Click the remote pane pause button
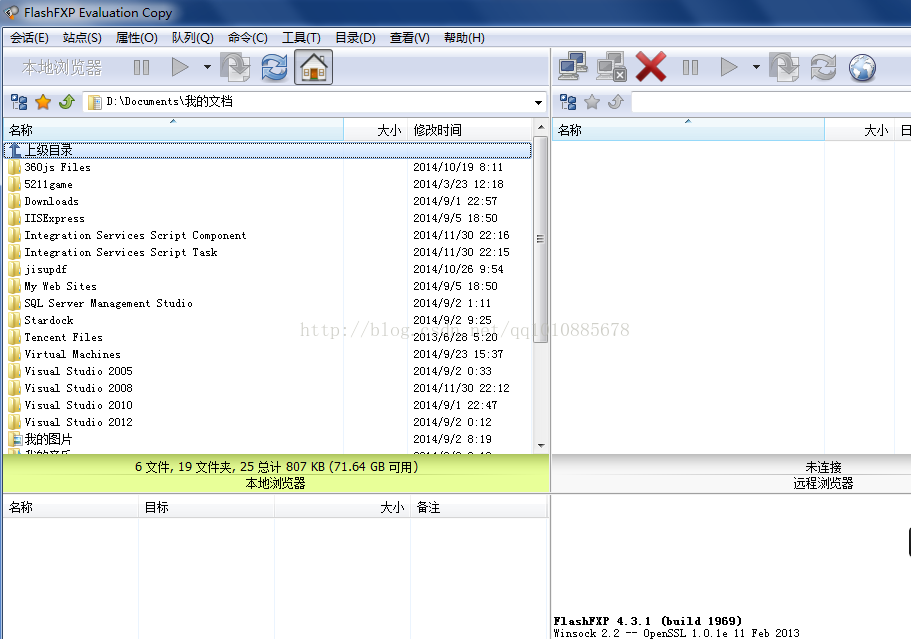 click(690, 67)
